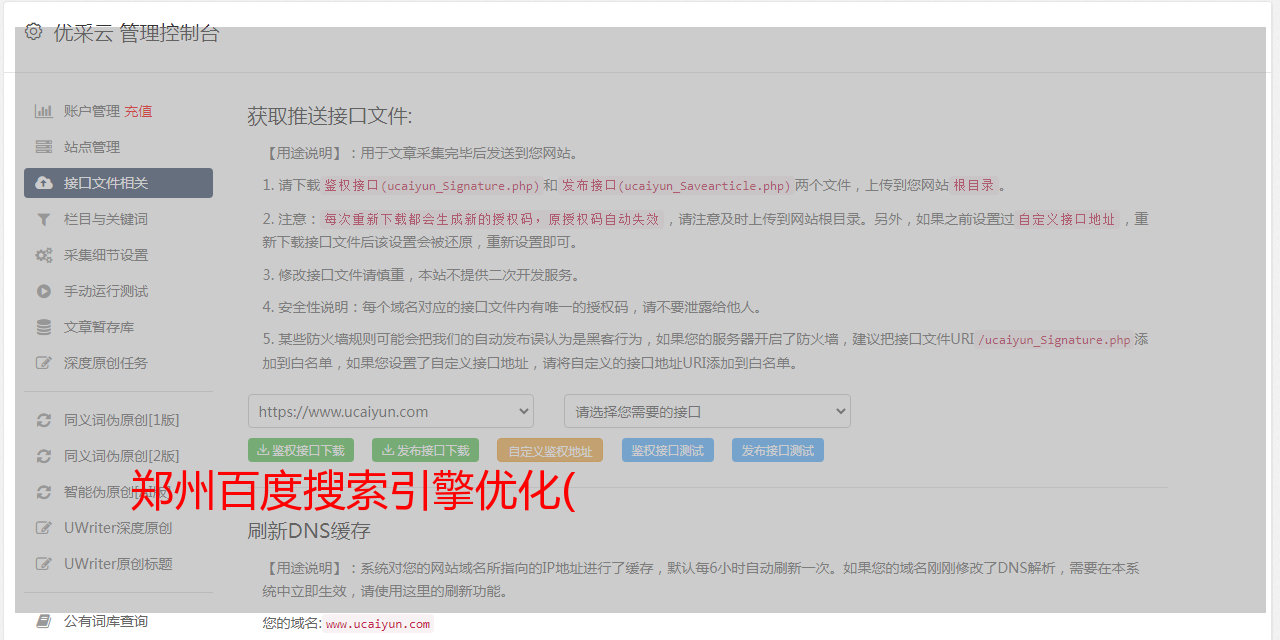Click the edit icon for UWriter原创标题
The height and width of the screenshot is (640, 1280).
[44, 564]
